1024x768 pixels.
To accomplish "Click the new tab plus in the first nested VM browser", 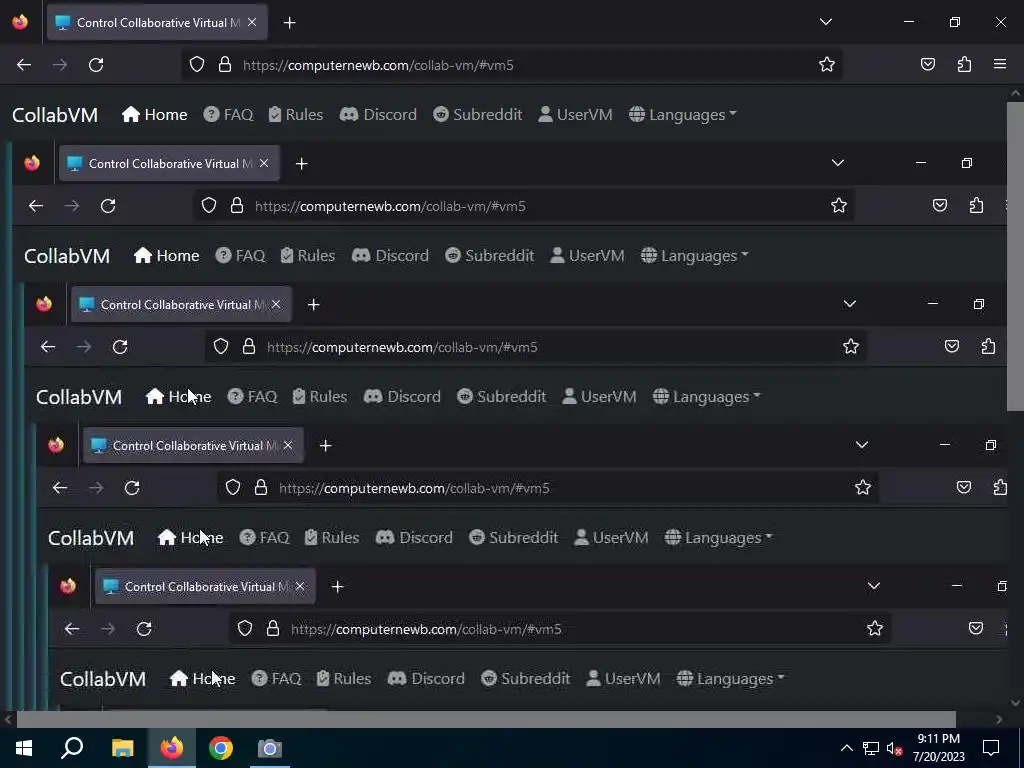I will coord(301,164).
